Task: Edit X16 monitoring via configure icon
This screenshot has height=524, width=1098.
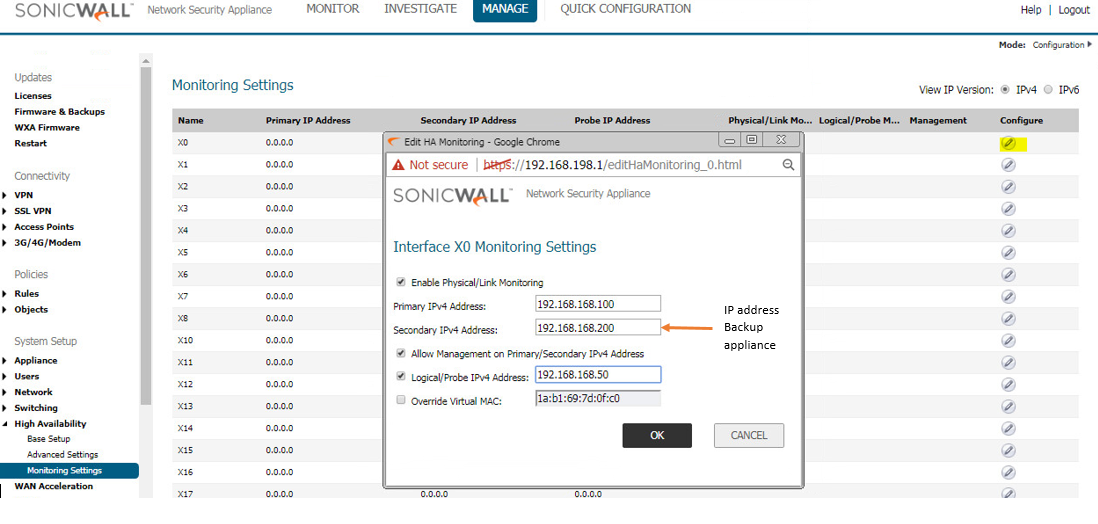Action: tap(1008, 472)
